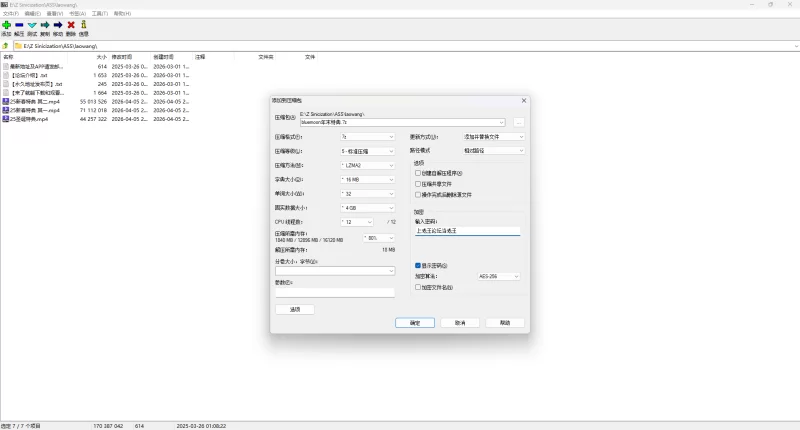Click the Options (选项) button in dialog
Image resolution: width=800 pixels, height=430 pixels.
[295, 310]
